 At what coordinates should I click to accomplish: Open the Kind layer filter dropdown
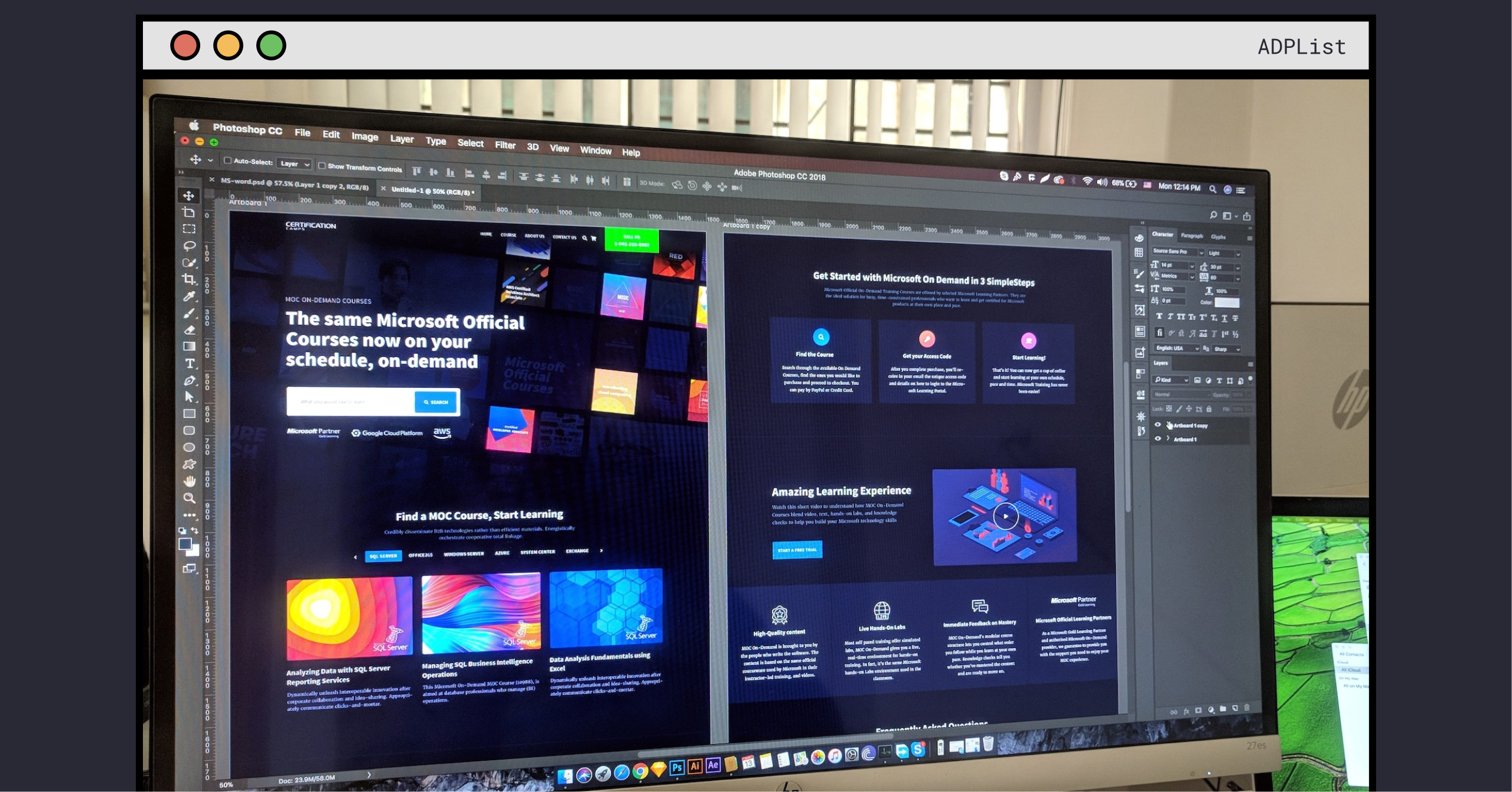pos(1171,380)
